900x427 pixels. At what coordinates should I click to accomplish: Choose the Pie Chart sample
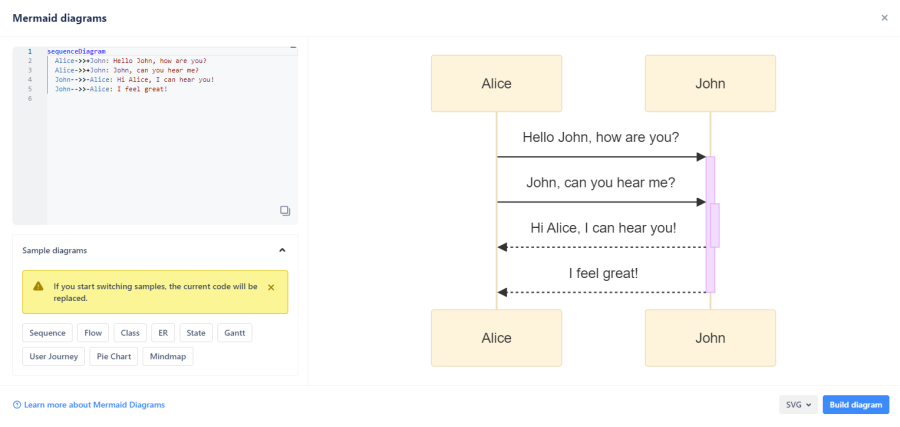tap(113, 356)
